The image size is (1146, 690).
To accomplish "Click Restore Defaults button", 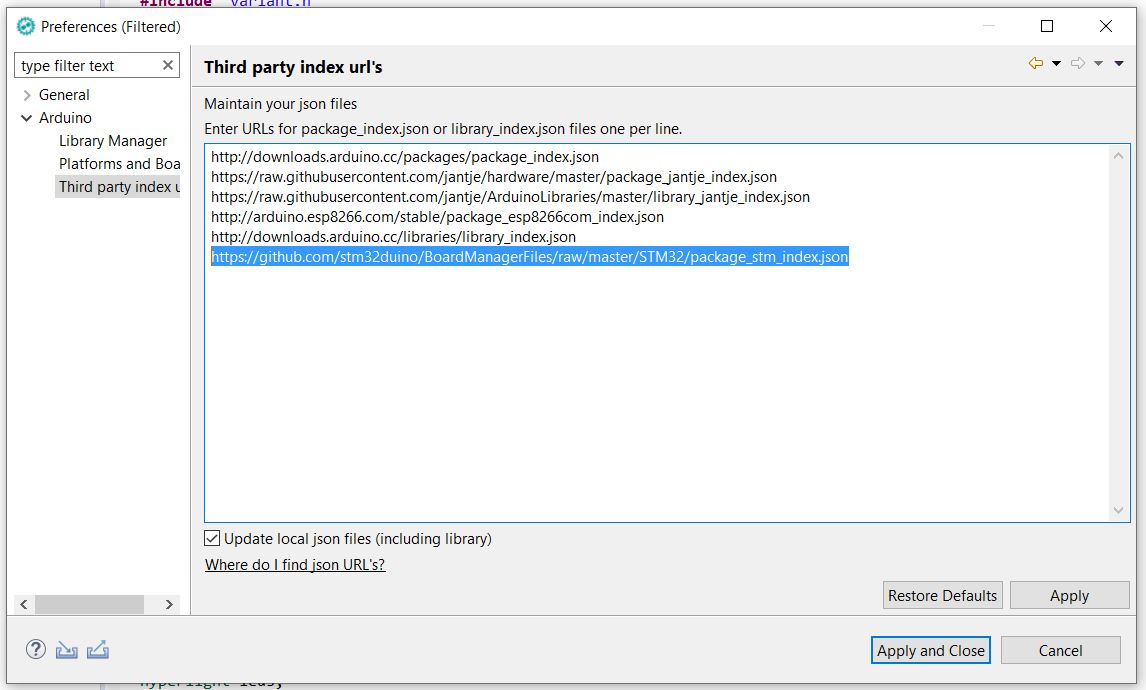I will point(943,595).
